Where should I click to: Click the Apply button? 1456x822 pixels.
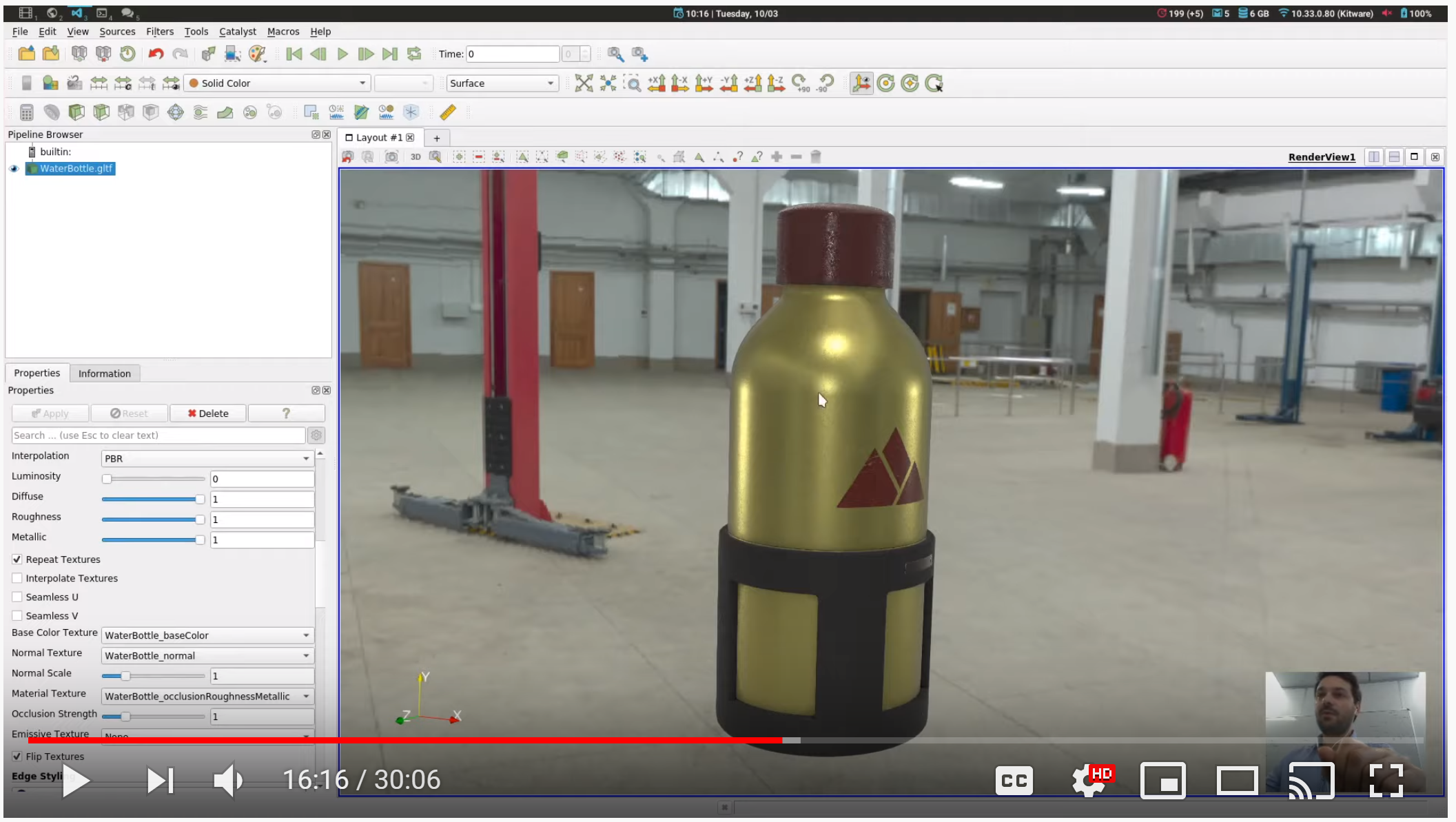[x=50, y=413]
